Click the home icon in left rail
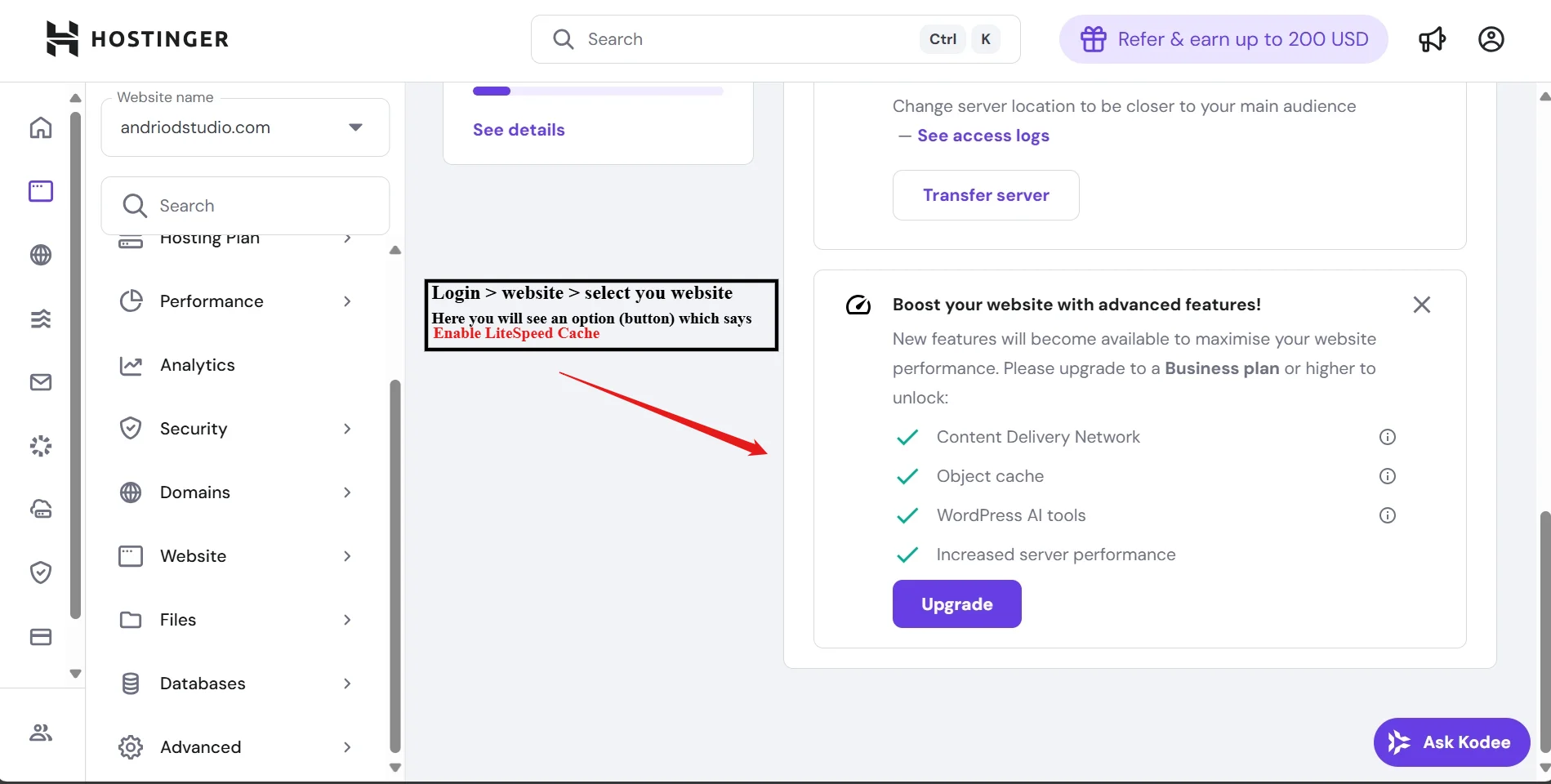Image resolution: width=1551 pixels, height=784 pixels. coord(41,128)
